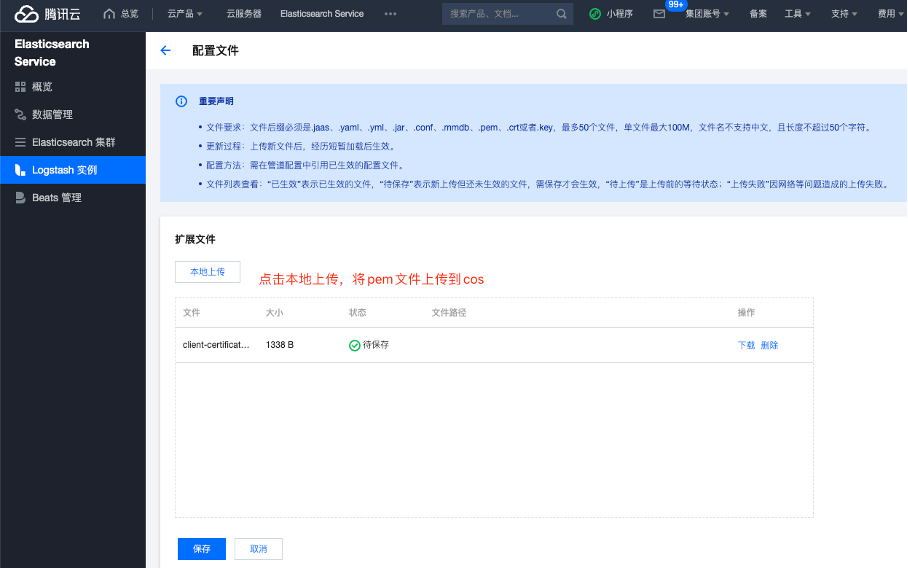908x568 pixels.
Task: Open the 小程序 mini program icon
Action: pos(595,14)
